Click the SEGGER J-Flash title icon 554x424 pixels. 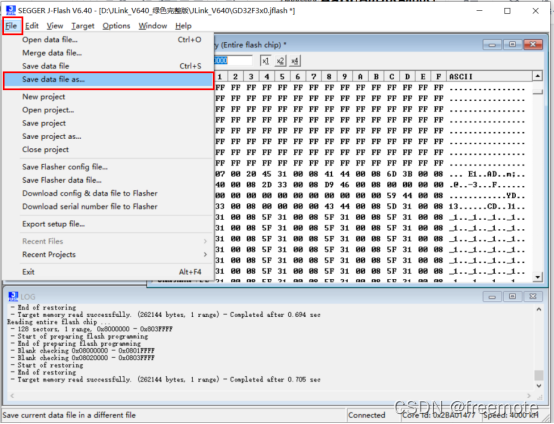tap(11, 11)
